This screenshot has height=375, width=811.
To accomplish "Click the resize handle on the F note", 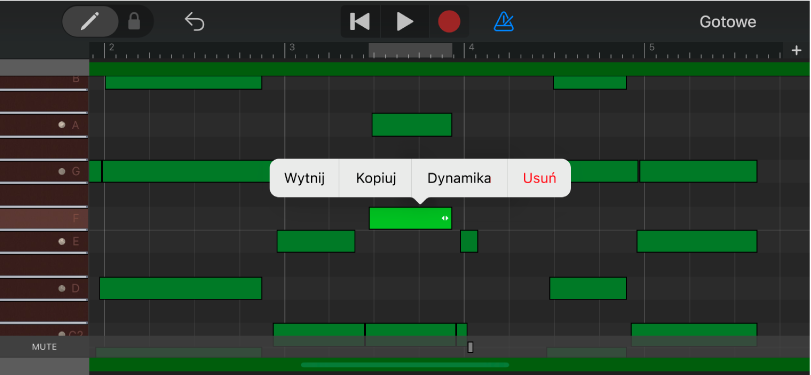I will coord(445,218).
